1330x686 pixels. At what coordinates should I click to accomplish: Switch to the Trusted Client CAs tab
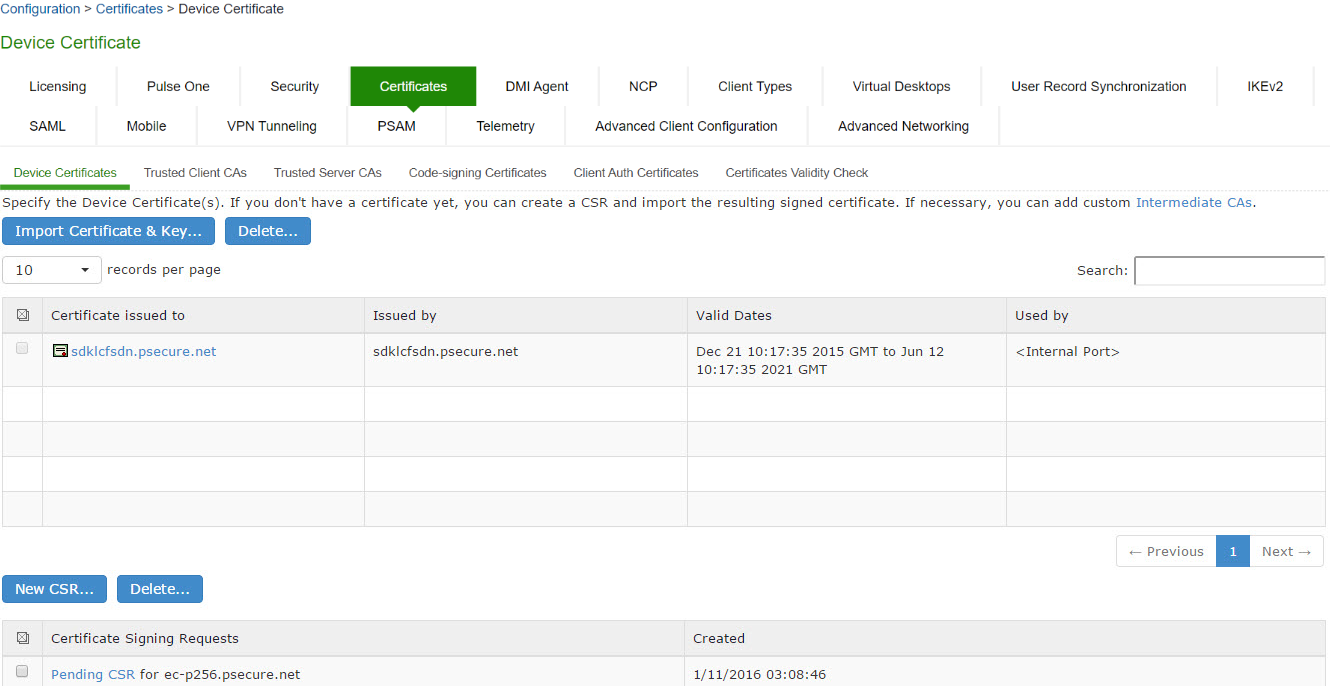195,173
